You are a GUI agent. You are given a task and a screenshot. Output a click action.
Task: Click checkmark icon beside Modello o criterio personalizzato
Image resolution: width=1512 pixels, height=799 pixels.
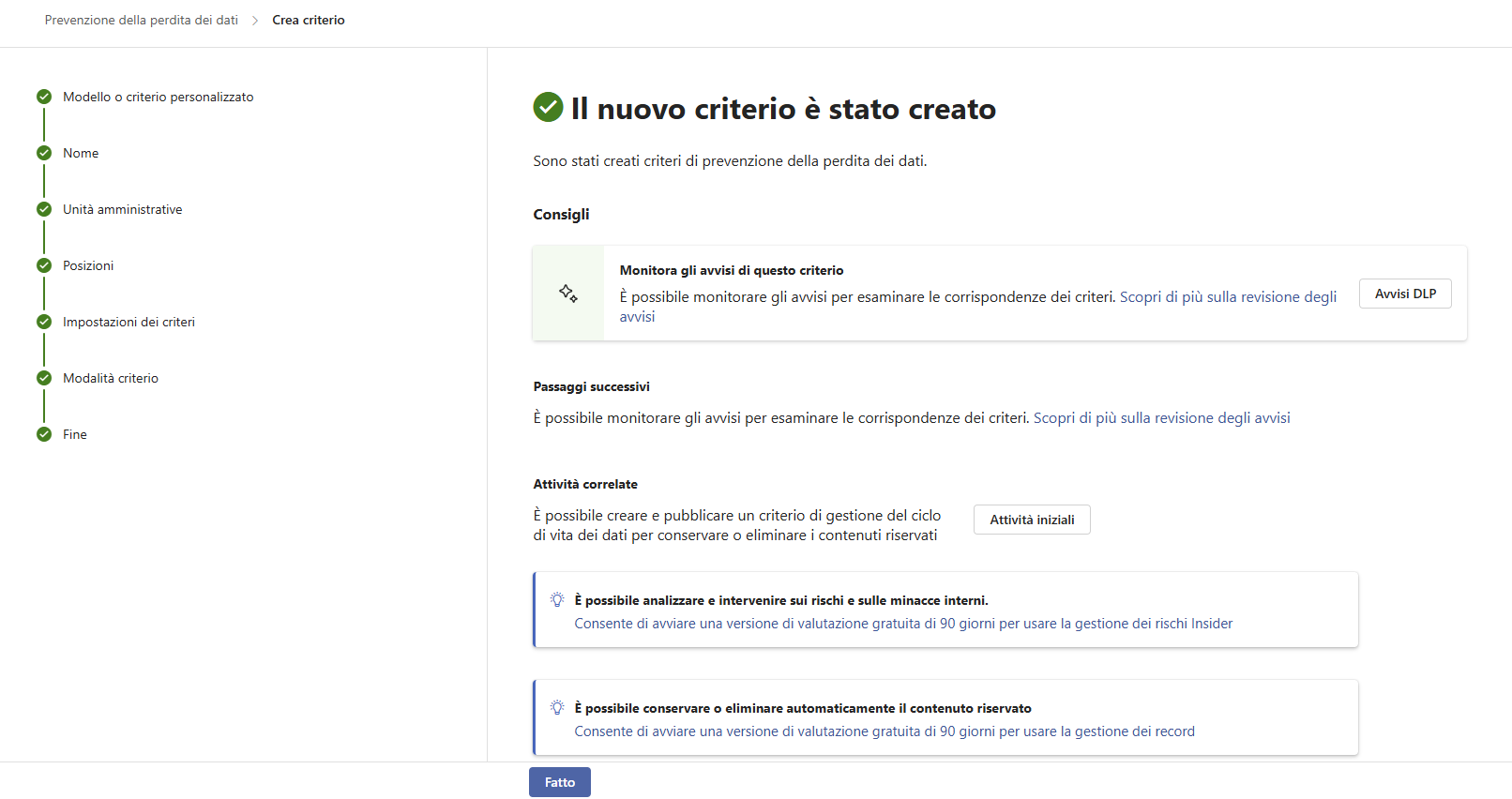click(x=44, y=97)
